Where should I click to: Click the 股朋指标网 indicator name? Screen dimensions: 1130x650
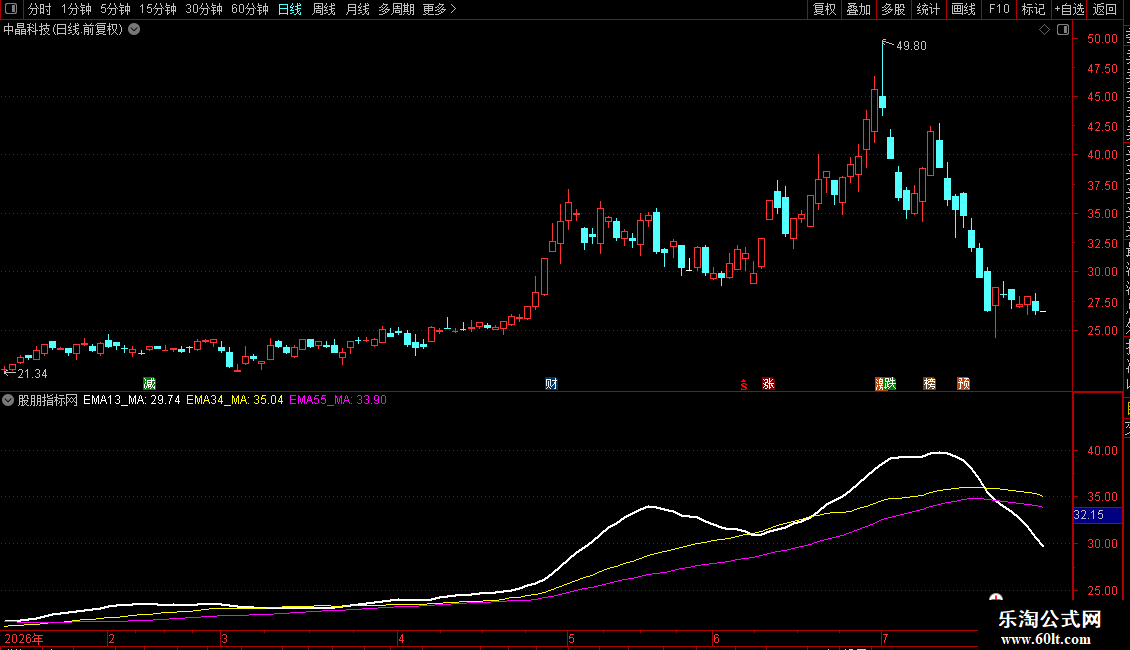48,400
